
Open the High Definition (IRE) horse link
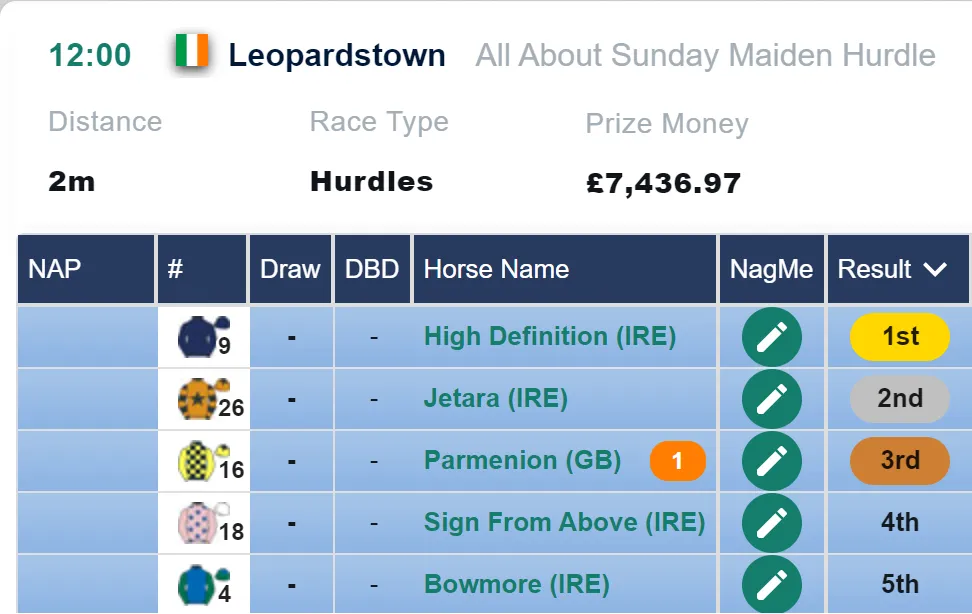point(550,337)
